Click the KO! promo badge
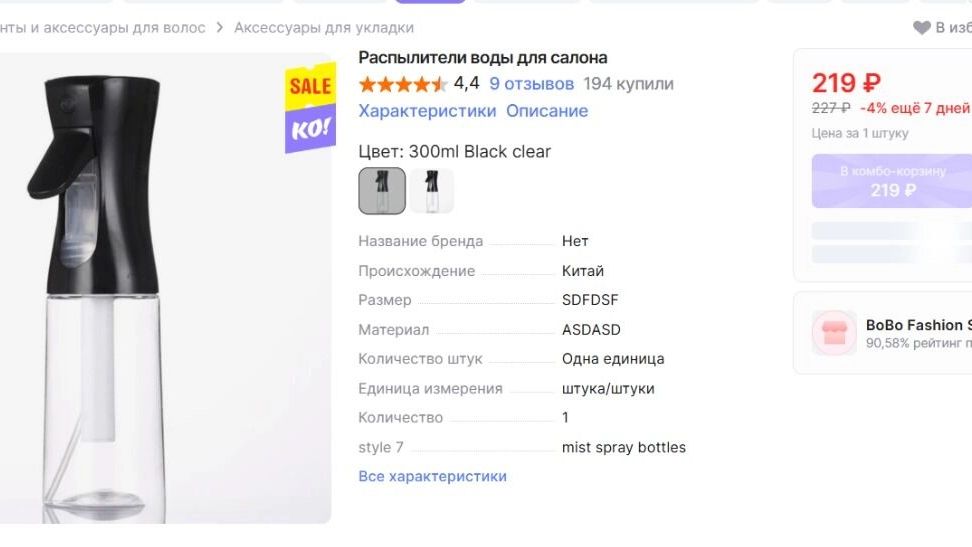972x547 pixels. [x=311, y=129]
